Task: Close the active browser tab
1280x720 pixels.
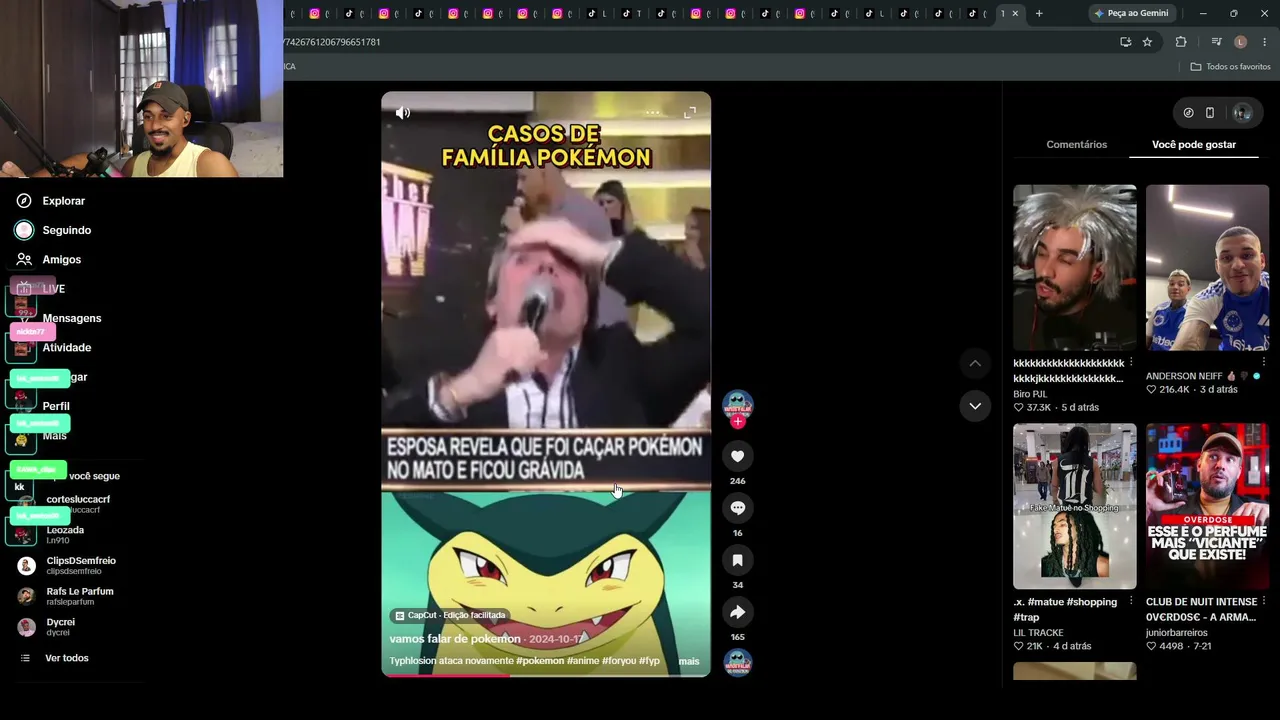Action: (1015, 13)
